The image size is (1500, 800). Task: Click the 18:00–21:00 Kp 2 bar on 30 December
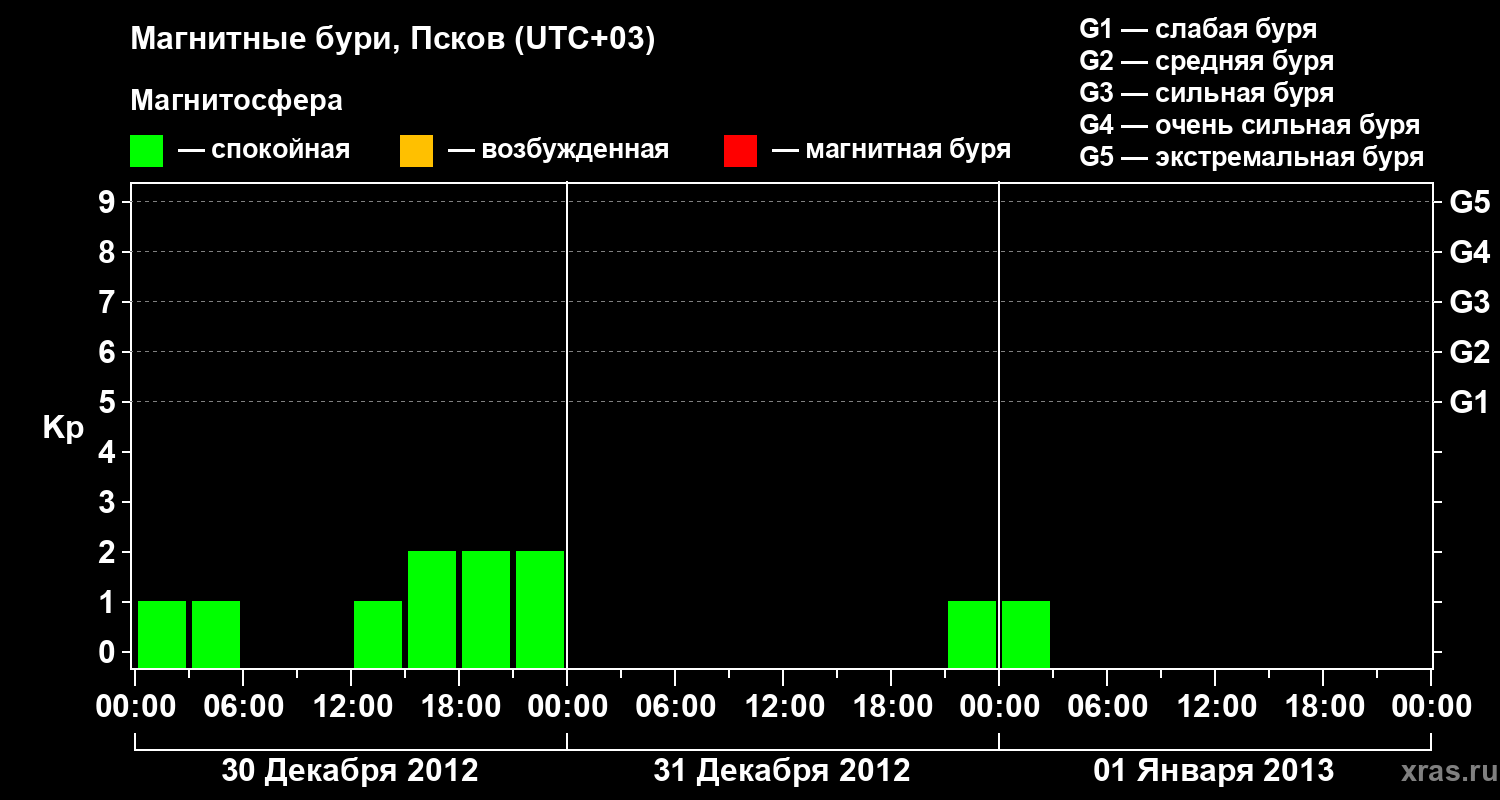[486, 609]
